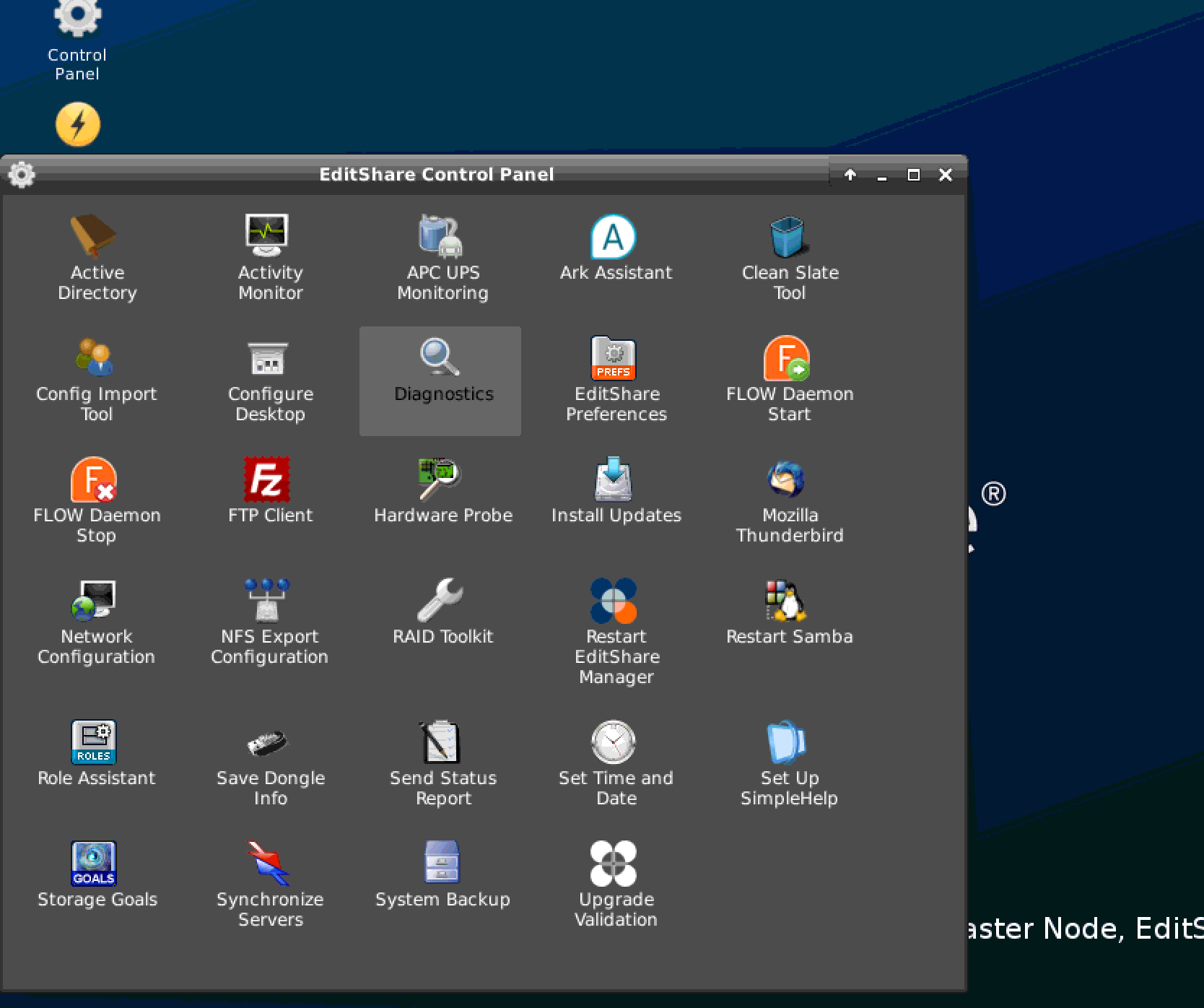Open the window menu gear in title bar
This screenshot has height=1008, width=1204.
pos(22,174)
